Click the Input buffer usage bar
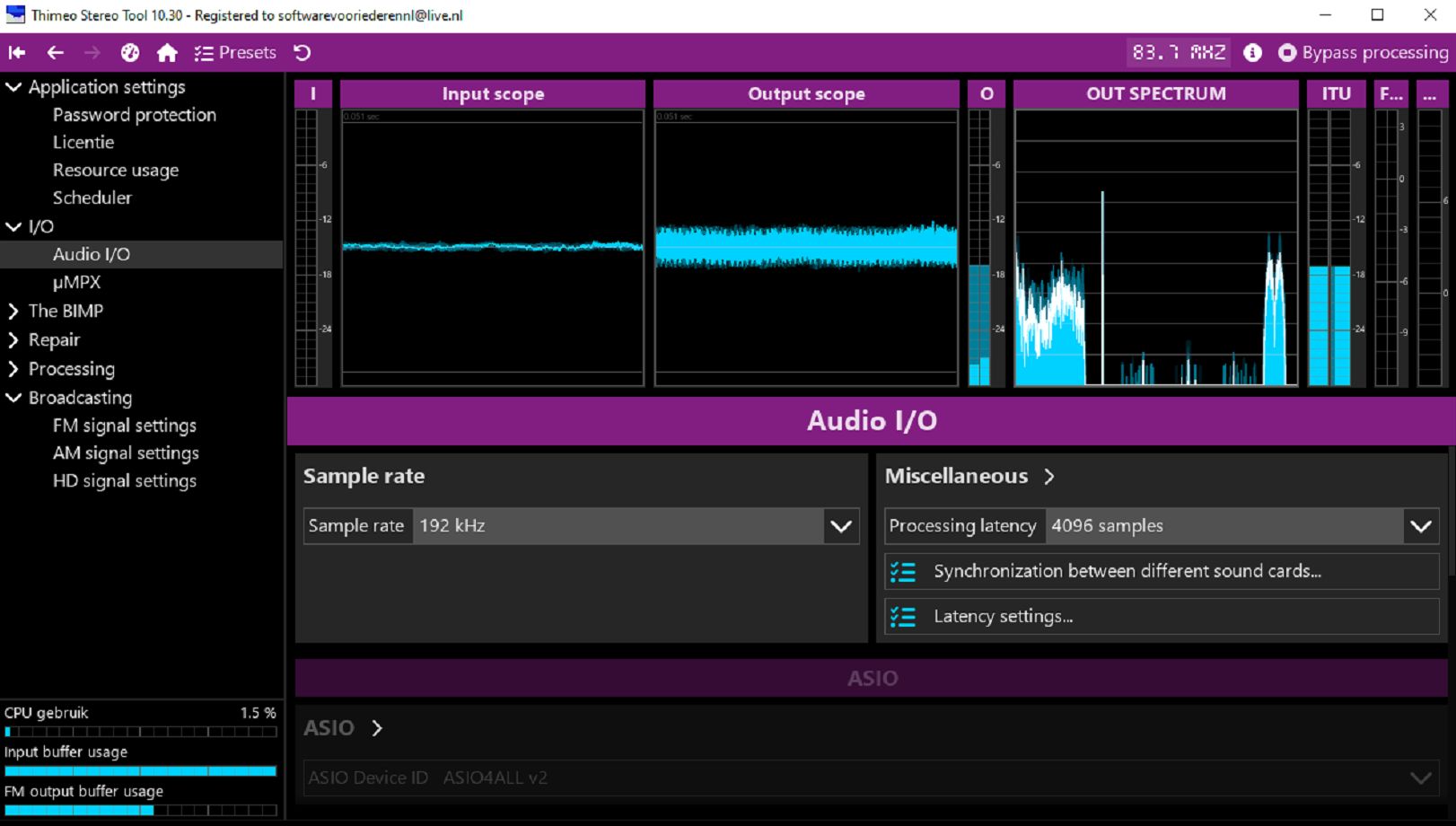 coord(141,771)
